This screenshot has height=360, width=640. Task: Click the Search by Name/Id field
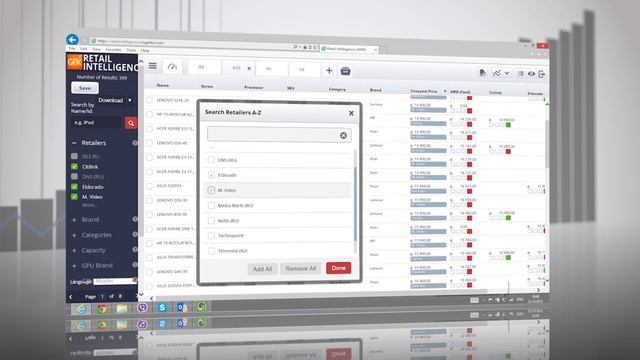click(97, 122)
